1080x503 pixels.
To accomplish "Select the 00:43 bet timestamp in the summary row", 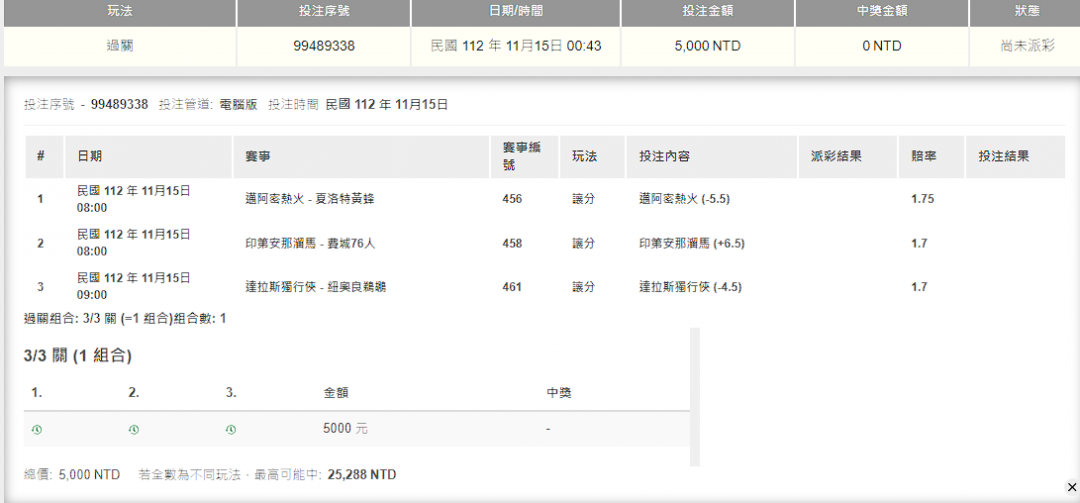I will click(516, 47).
